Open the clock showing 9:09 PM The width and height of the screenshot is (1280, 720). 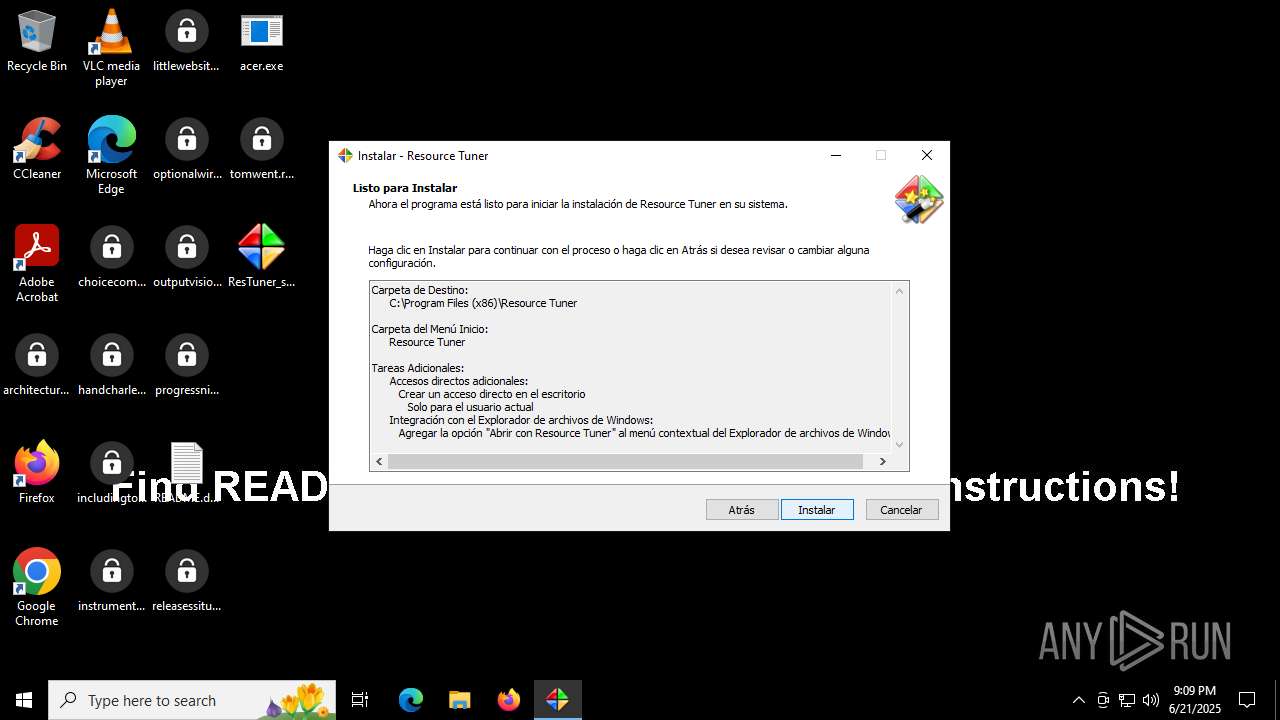(x=1195, y=700)
